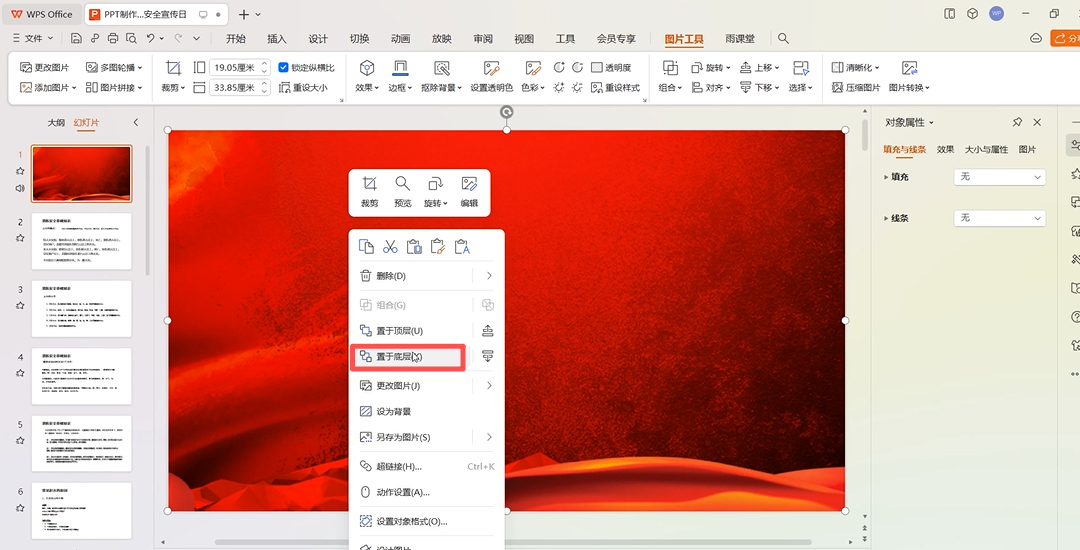Open the 大小与属性 tab in properties panel
This screenshot has width=1080, height=550.
(x=986, y=149)
